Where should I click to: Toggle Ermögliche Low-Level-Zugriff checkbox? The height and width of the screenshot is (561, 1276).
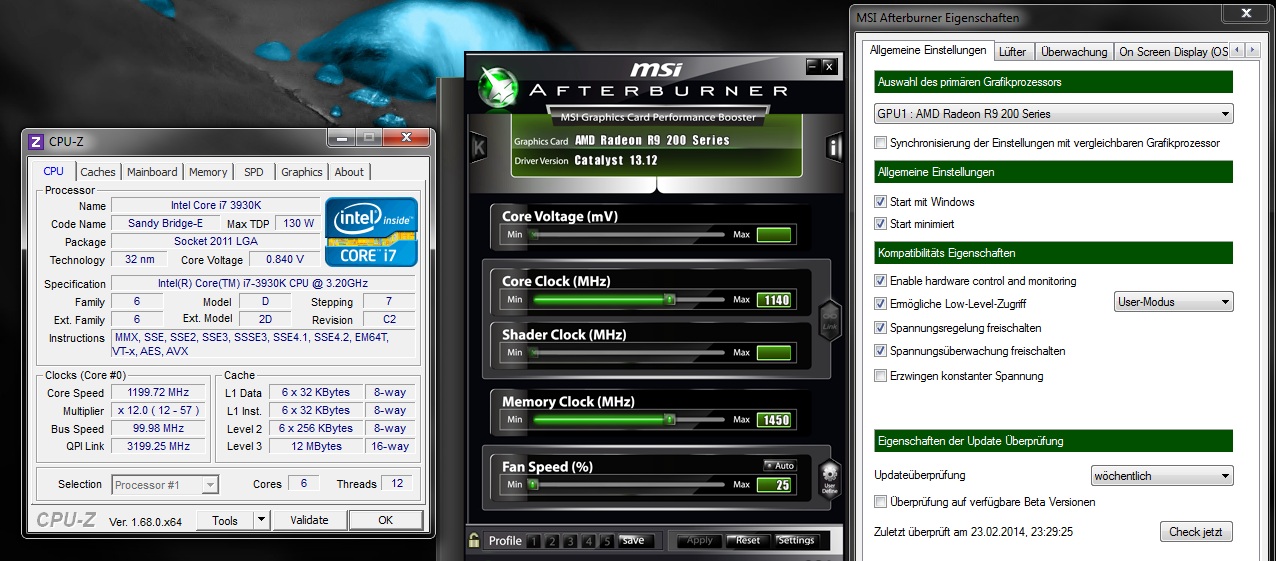pos(881,304)
